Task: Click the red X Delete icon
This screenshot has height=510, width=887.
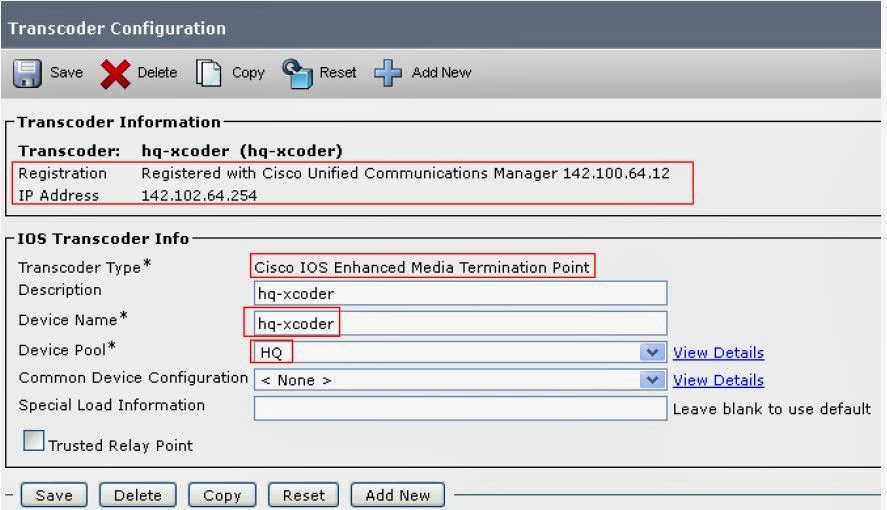Action: 115,74
